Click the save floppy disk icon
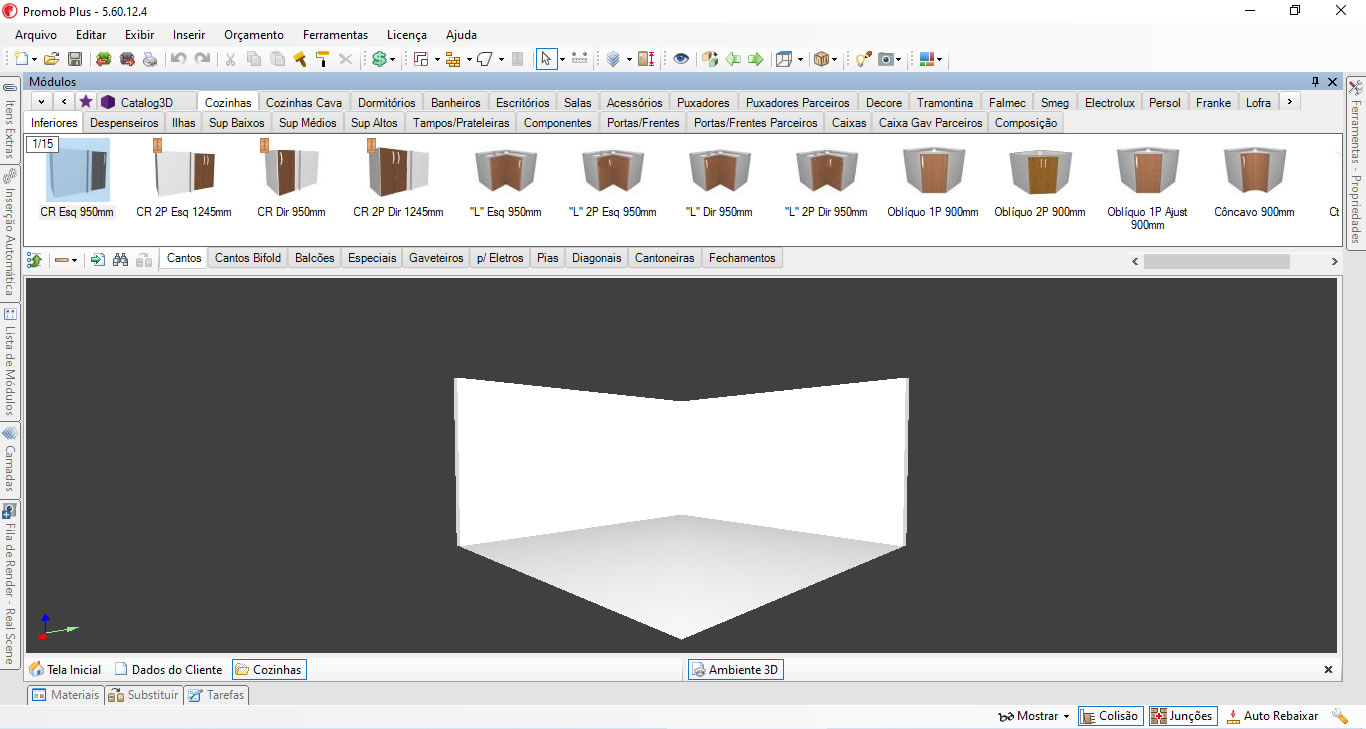The width and height of the screenshot is (1366, 729). (x=75, y=59)
